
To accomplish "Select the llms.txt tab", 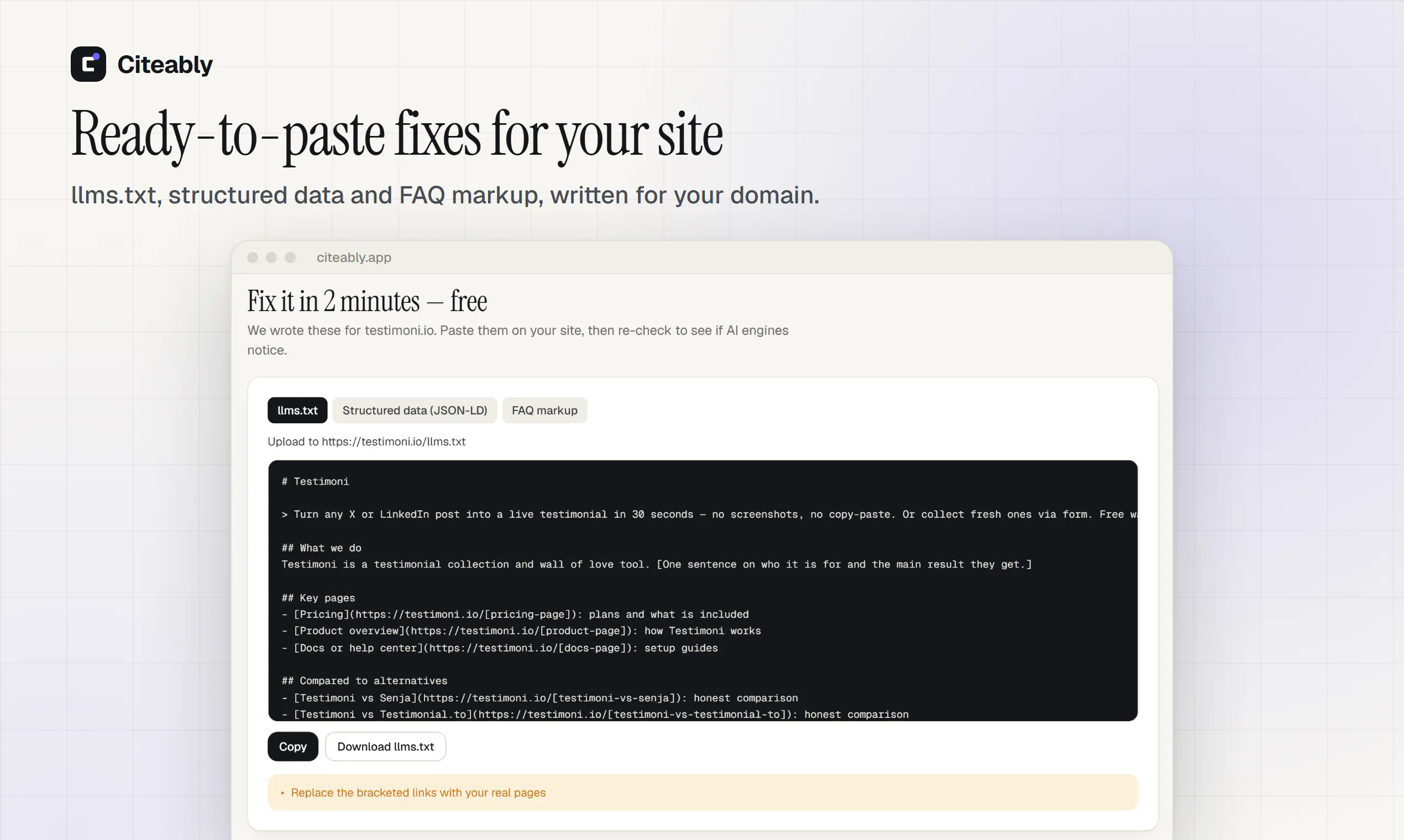I will pyautogui.click(x=297, y=411).
